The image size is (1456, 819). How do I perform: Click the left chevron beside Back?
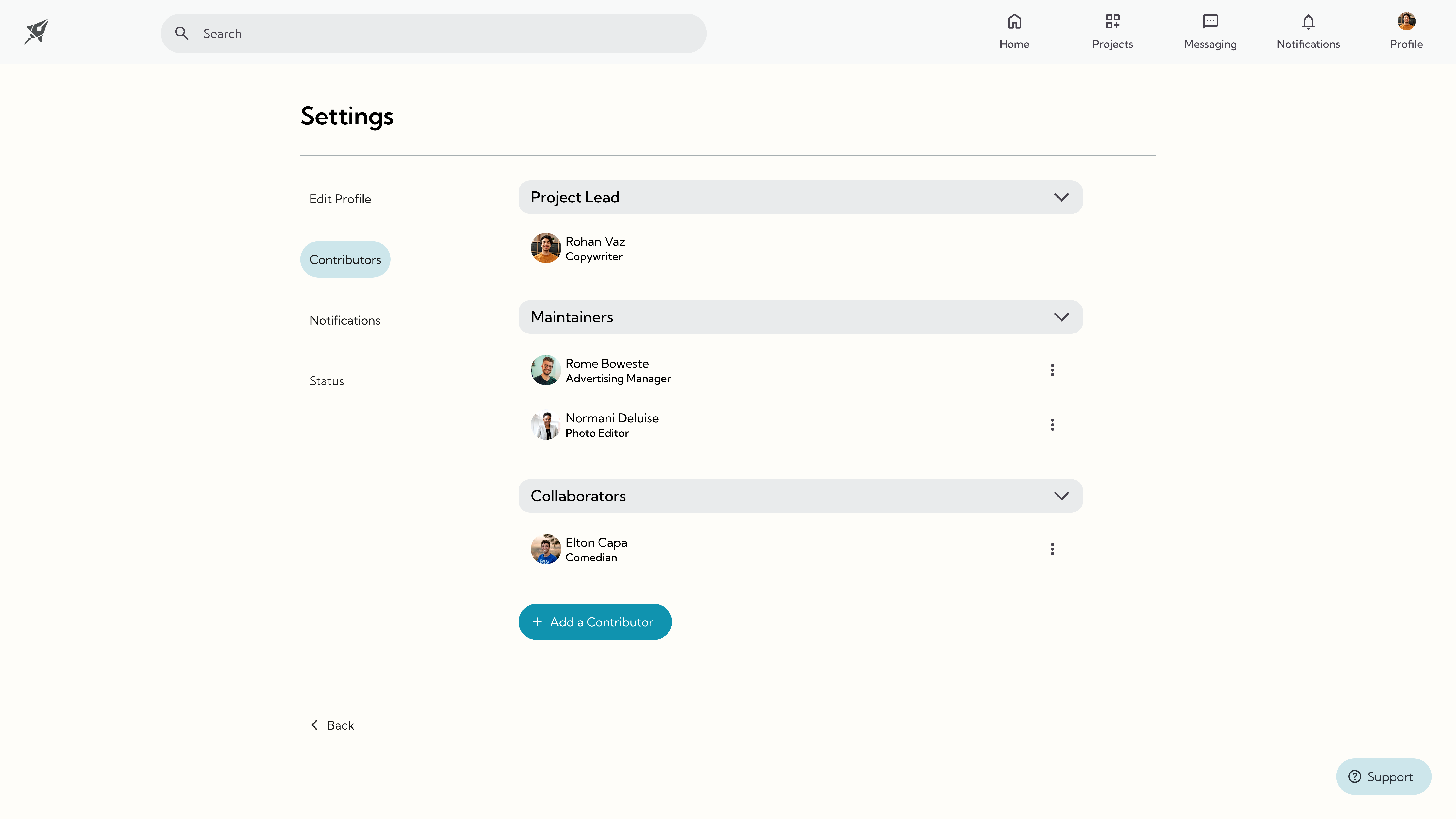pos(314,725)
